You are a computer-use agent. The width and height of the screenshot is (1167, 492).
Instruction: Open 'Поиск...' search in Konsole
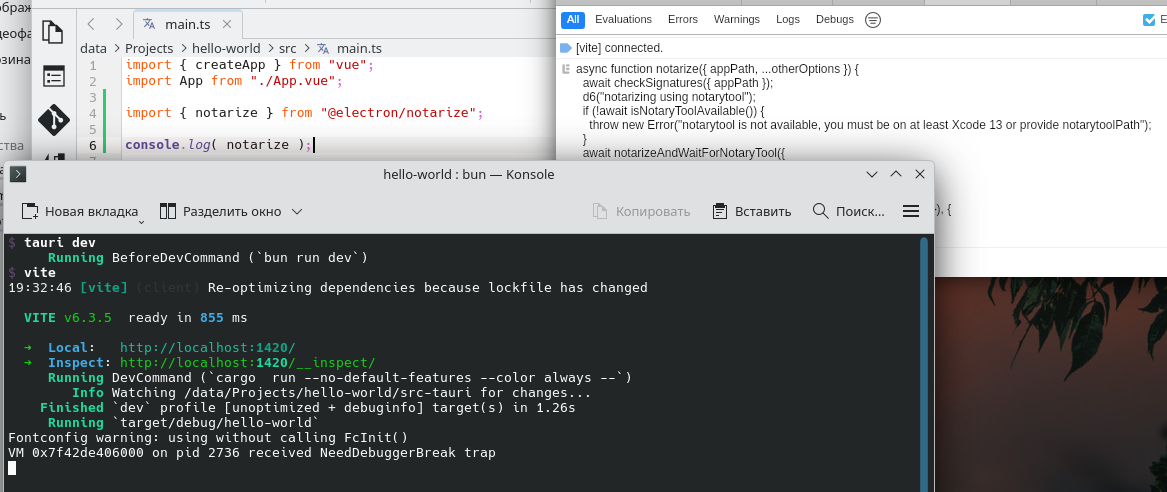[x=849, y=211]
